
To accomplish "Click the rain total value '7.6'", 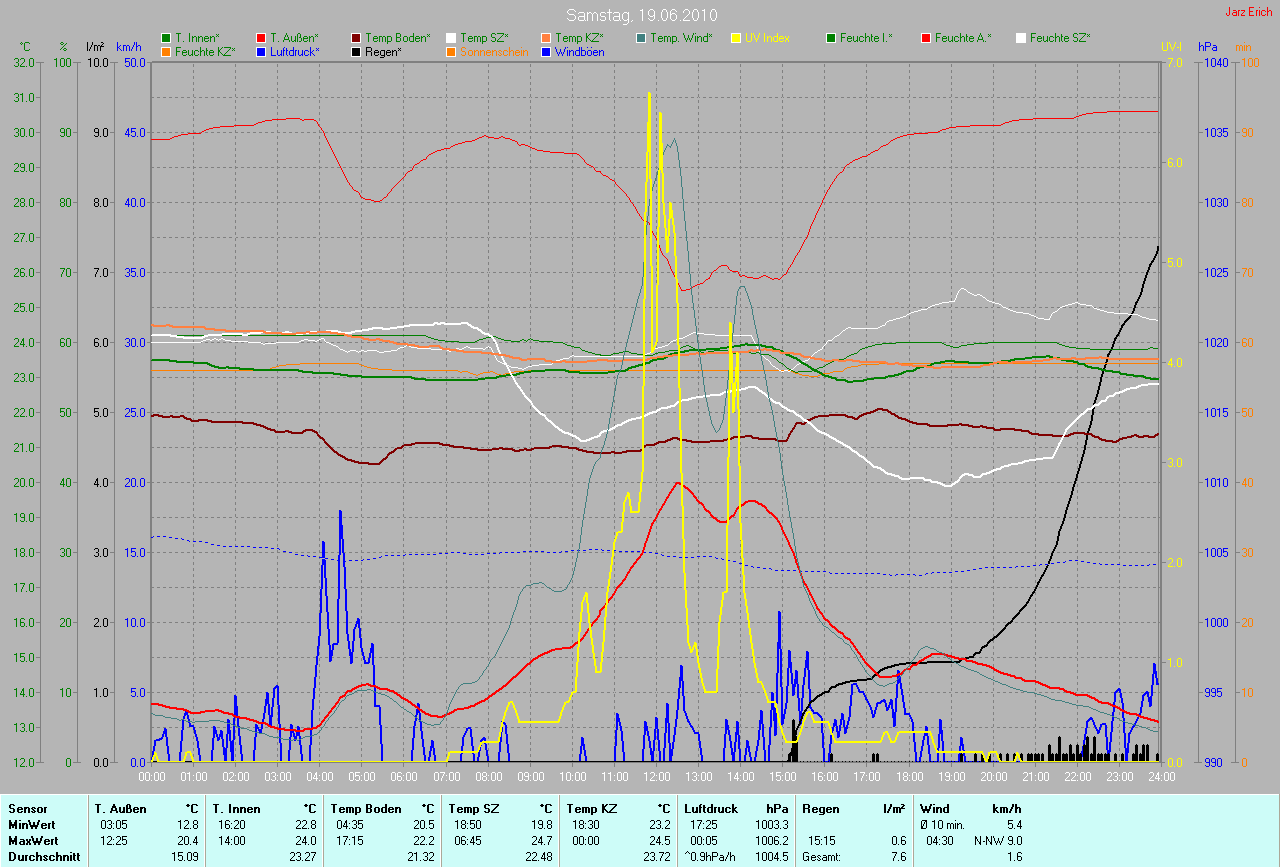I will click(897, 857).
